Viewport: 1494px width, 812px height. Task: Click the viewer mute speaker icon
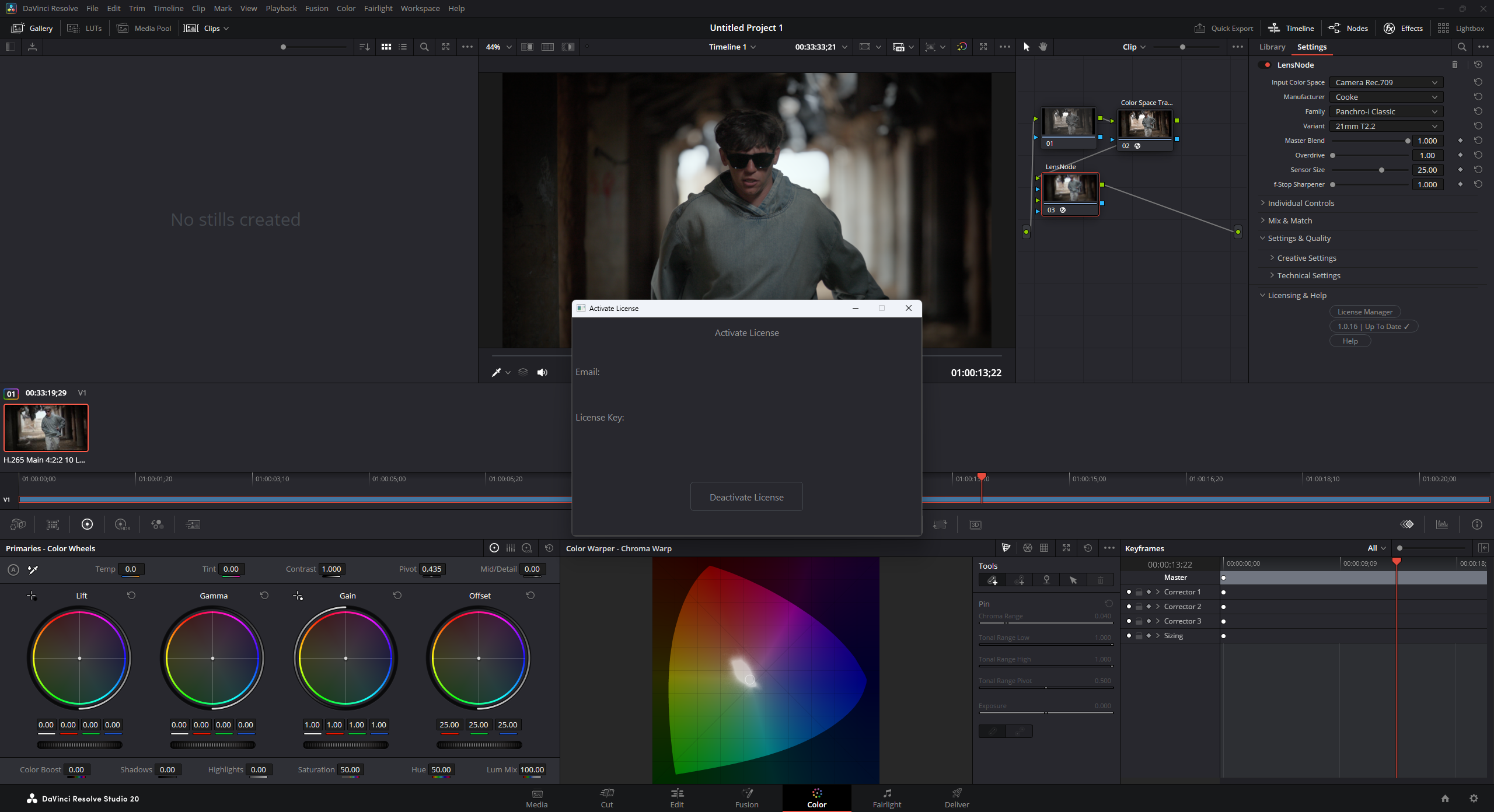pyautogui.click(x=542, y=372)
